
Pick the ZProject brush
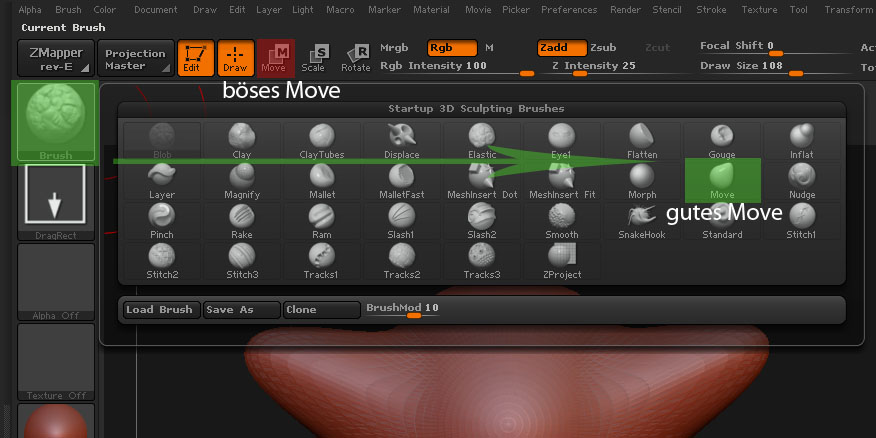[x=561, y=260]
